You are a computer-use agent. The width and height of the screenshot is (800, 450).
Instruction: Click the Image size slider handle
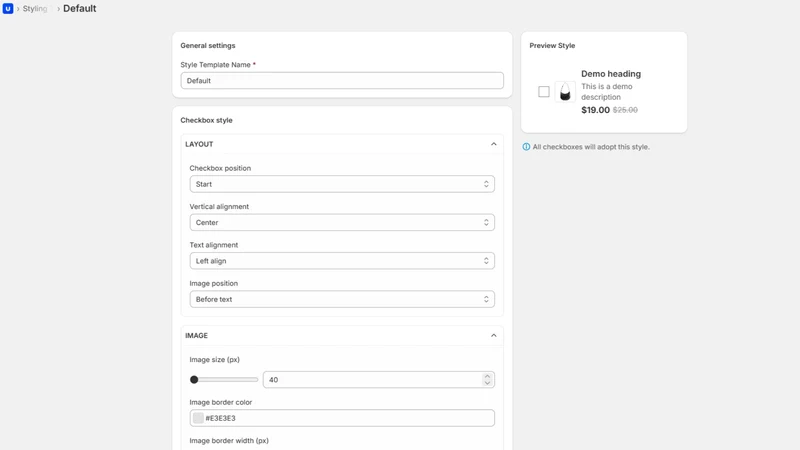[x=194, y=380]
